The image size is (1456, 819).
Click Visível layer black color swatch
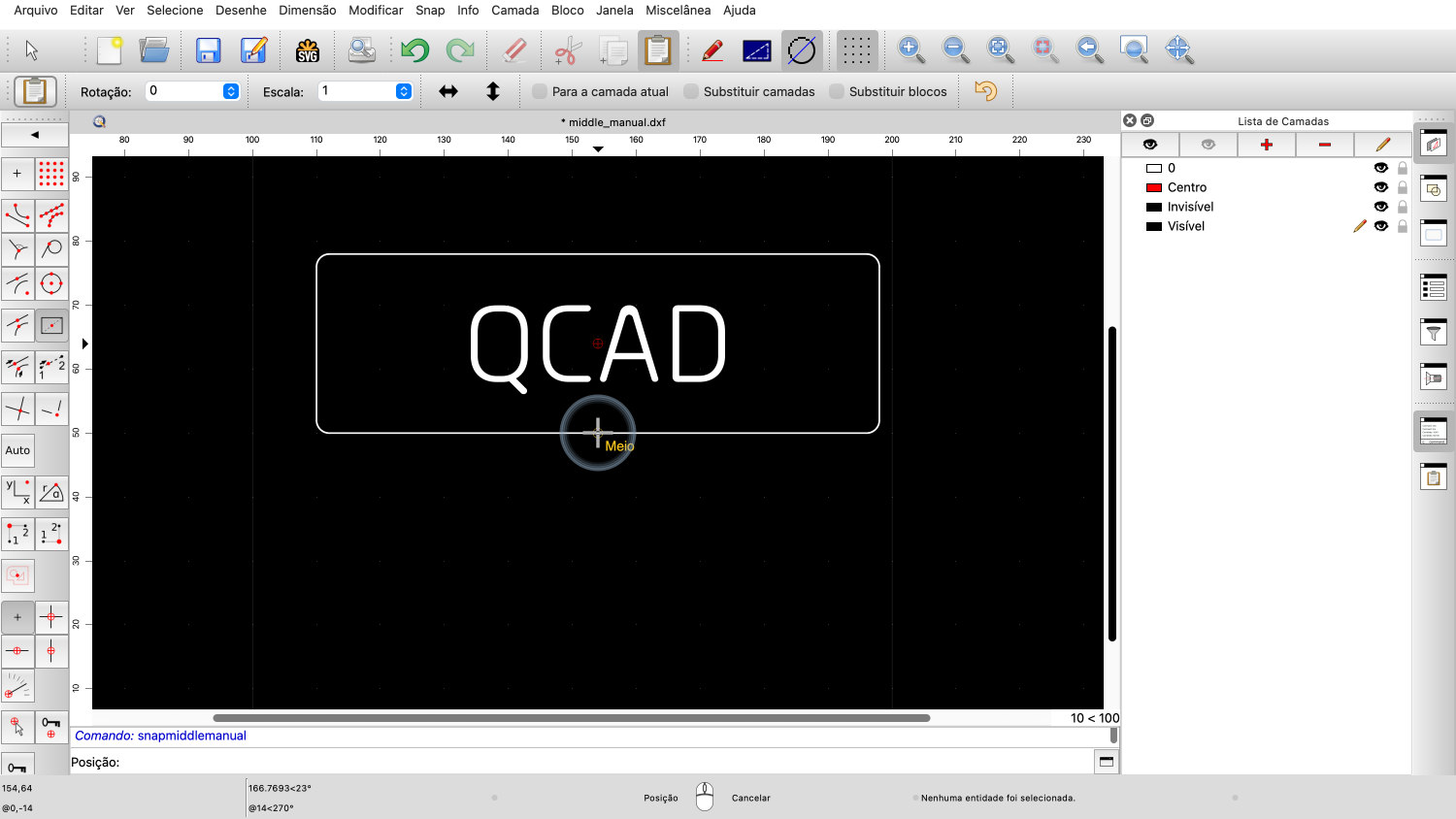pos(1154,226)
